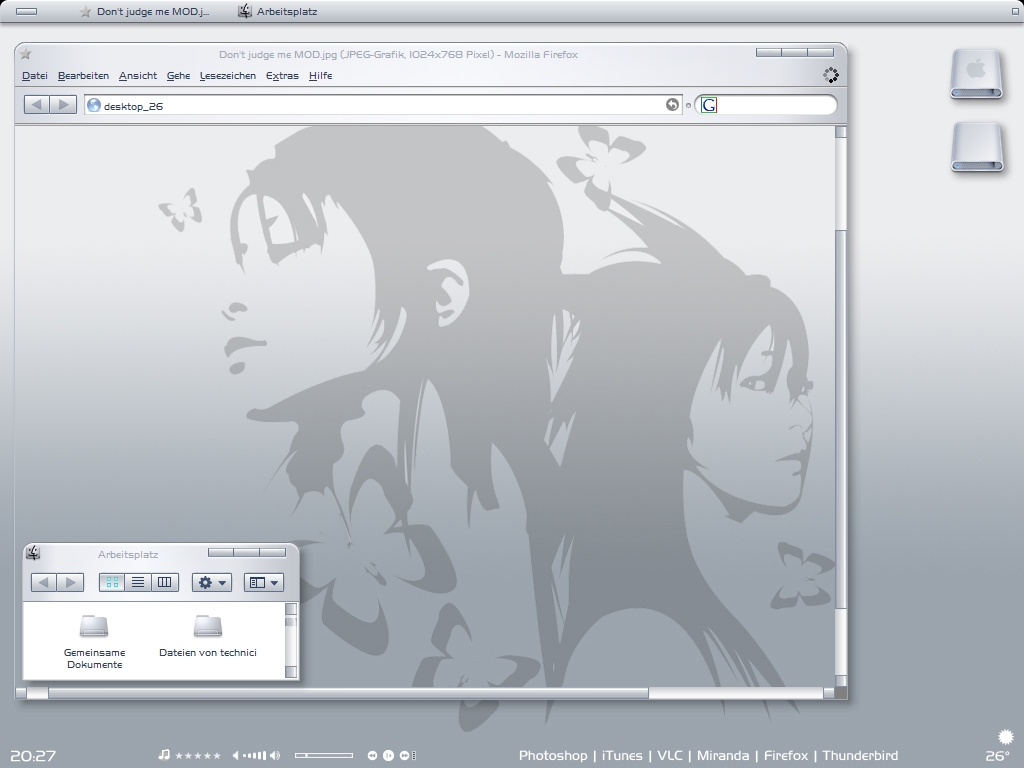1024x768 pixels.
Task: Switch to Don't judge me MOD.j... taskbar item
Action: [x=145, y=12]
